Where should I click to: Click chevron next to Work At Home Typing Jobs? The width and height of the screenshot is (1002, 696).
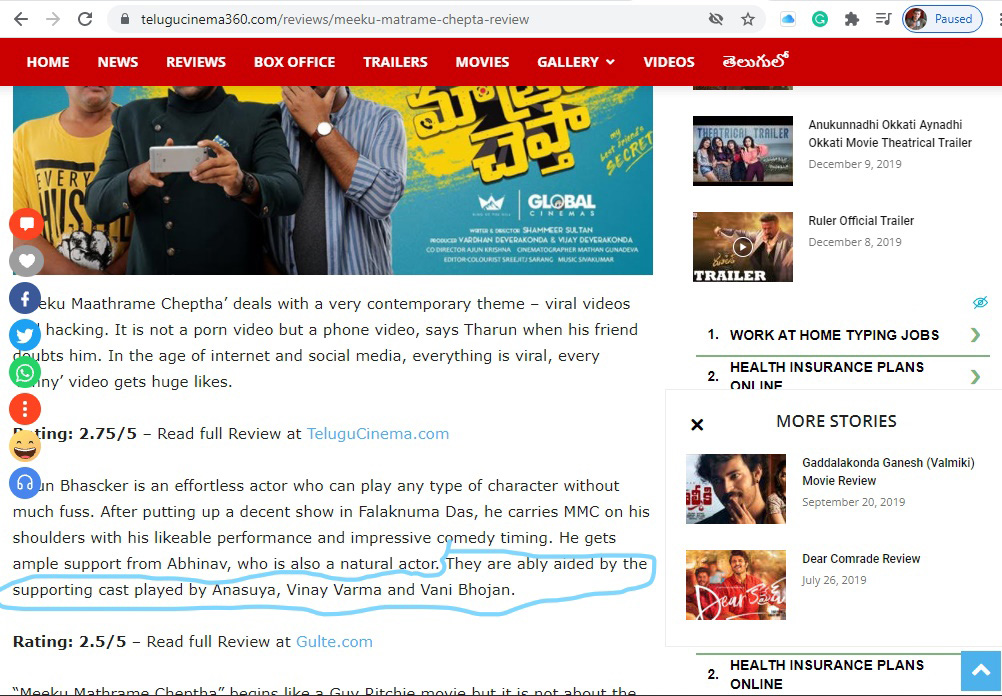click(975, 335)
